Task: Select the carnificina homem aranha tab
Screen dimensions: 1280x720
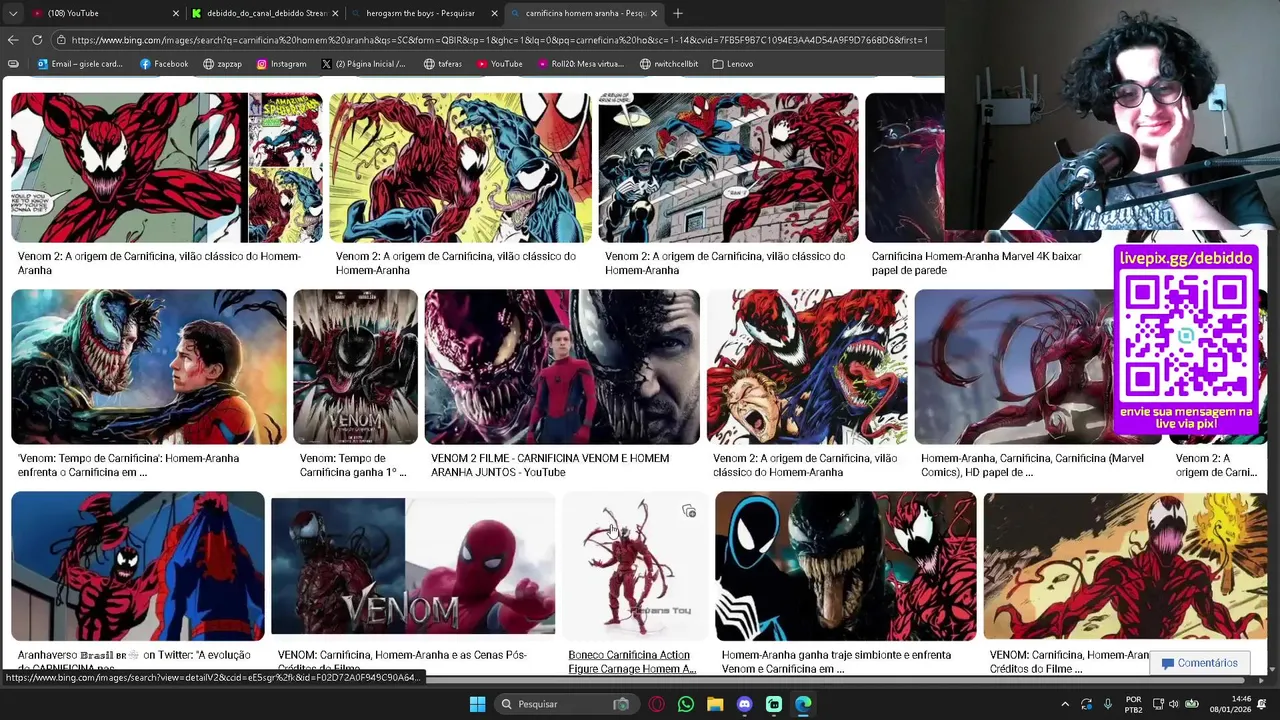Action: click(584, 13)
